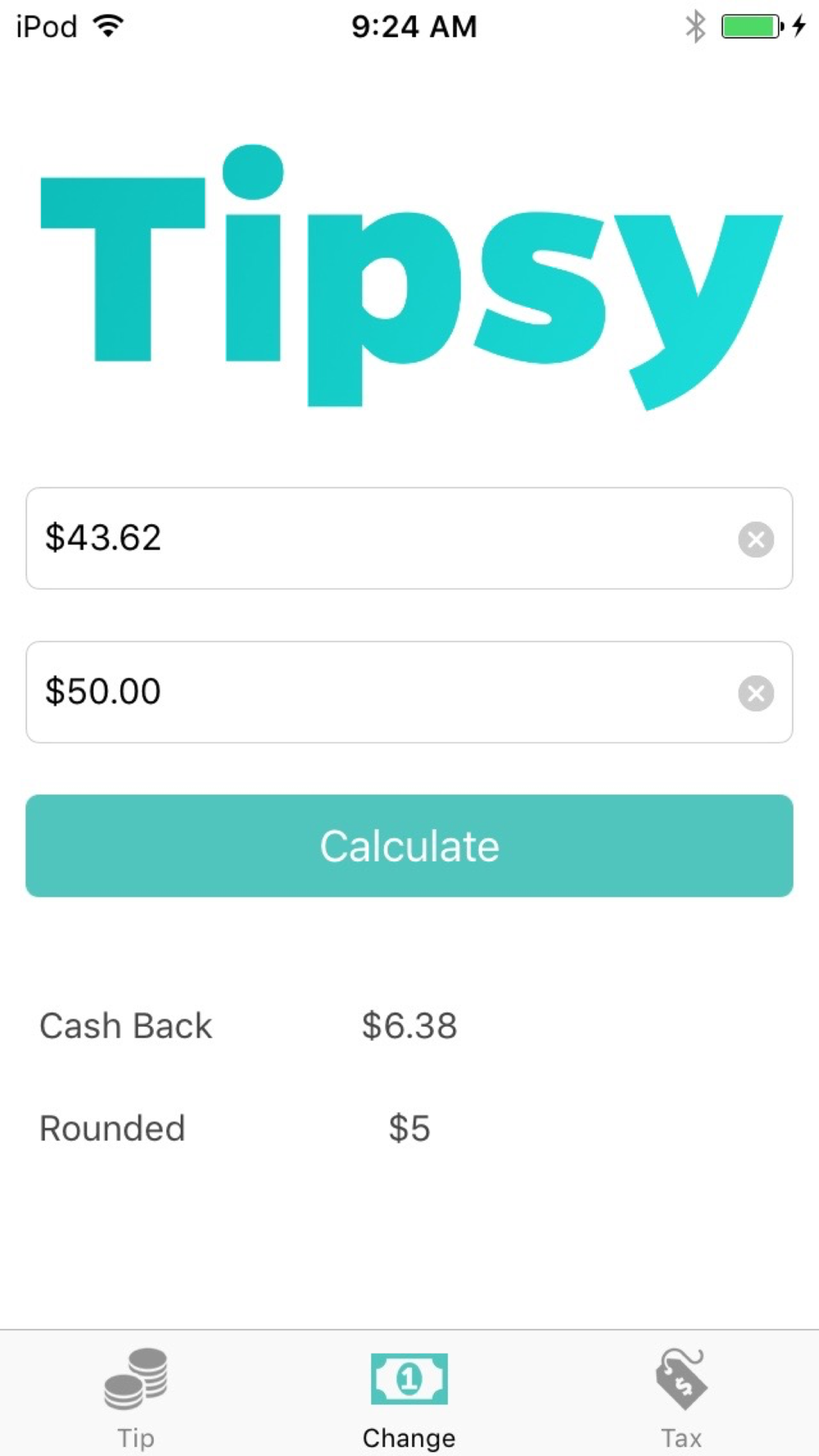This screenshot has height=1456, width=819.
Task: Tap the Calculate button
Action: pos(409,846)
